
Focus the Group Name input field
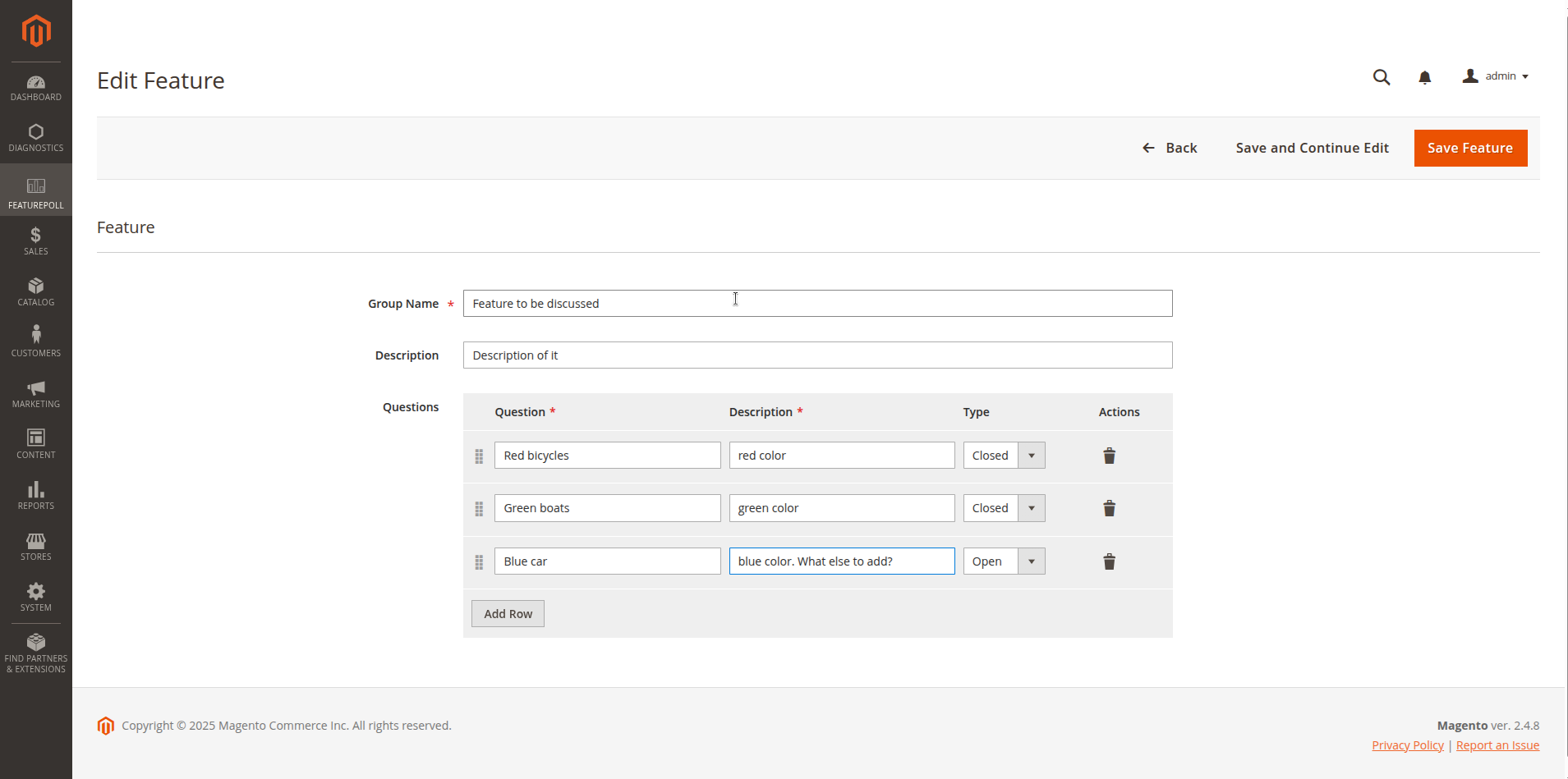coord(817,304)
